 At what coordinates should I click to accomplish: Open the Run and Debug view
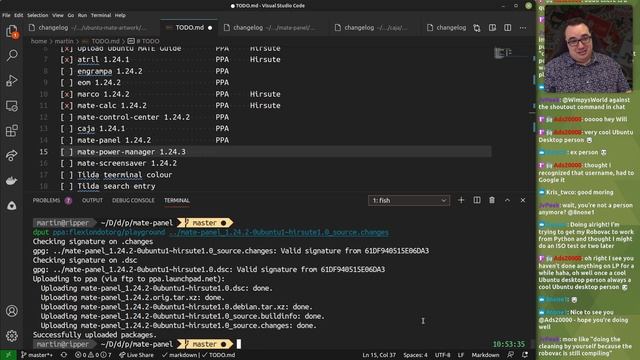[12, 80]
